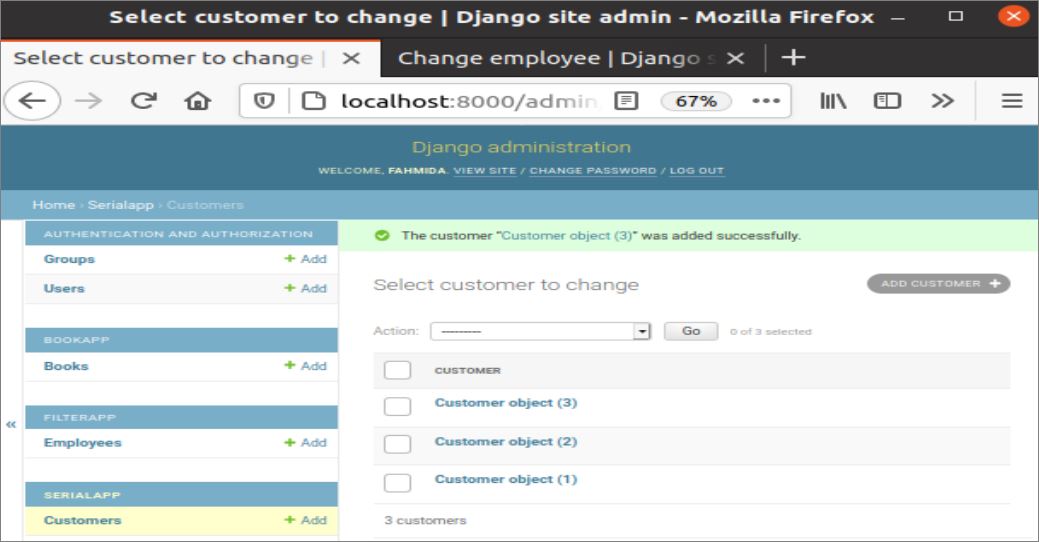Screen dimensions: 1039x542
Task: Click the localhost:8000/admin address bar
Action: [469, 101]
